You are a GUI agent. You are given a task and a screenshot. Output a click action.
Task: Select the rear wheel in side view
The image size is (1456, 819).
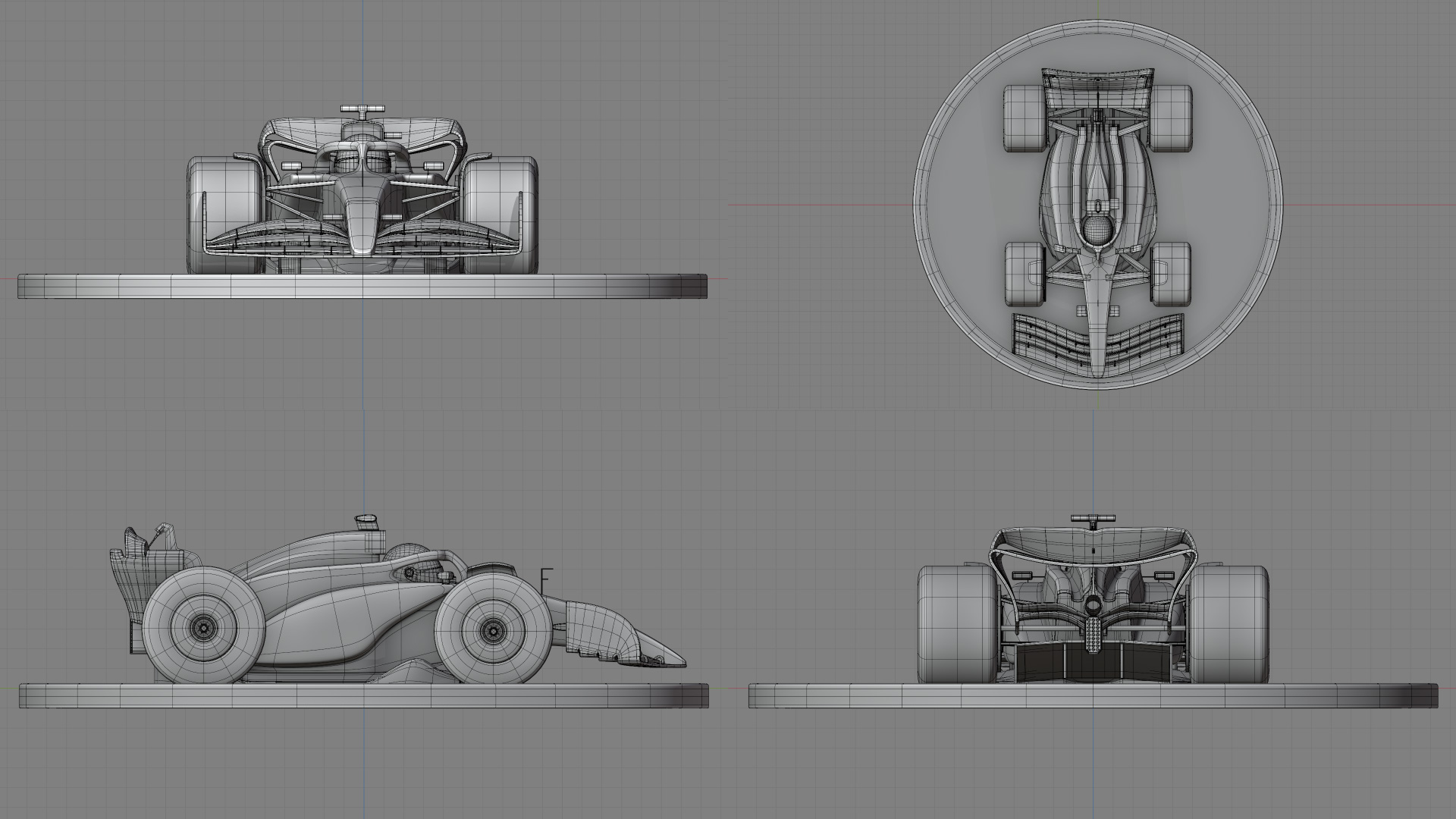(203, 626)
